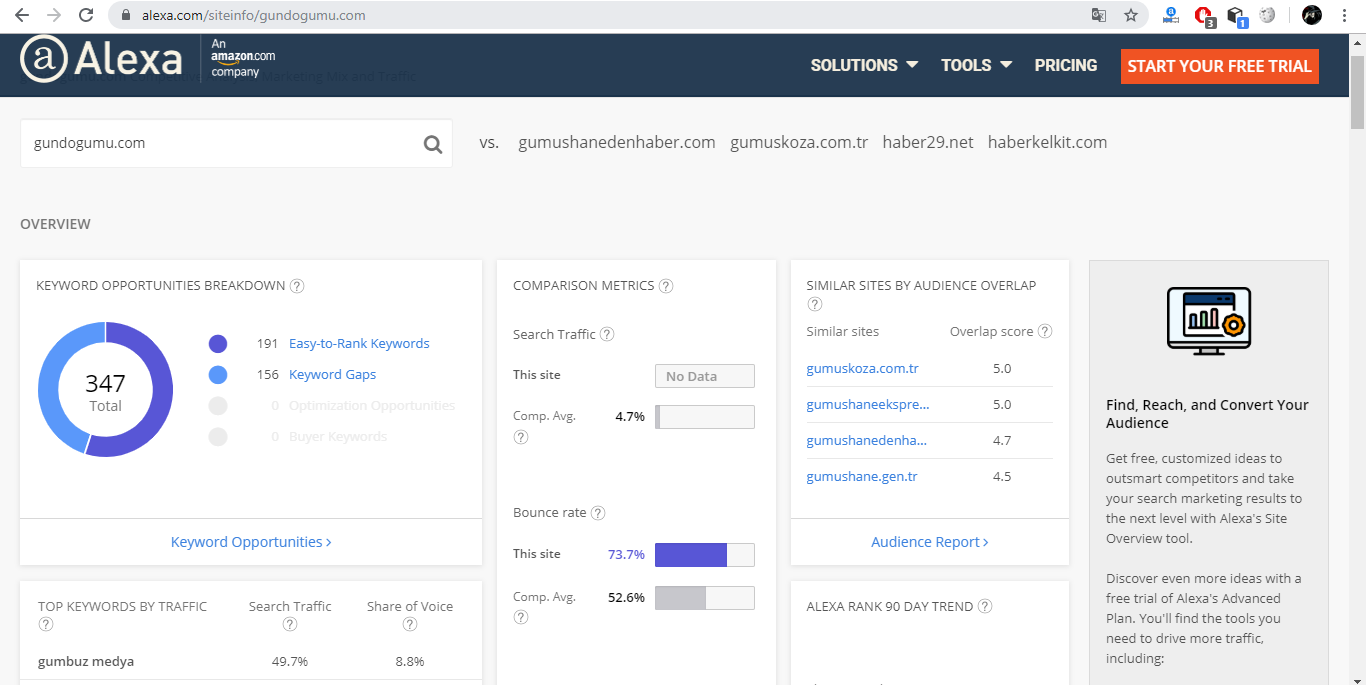Click the browser address bar URL
The width and height of the screenshot is (1366, 685).
(253, 15)
